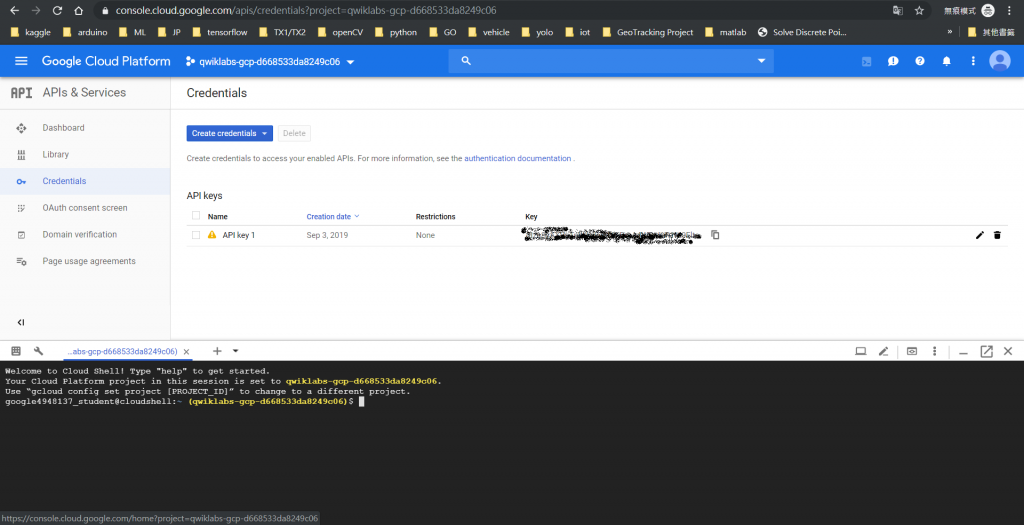1024x525 pixels.
Task: Open the header three-dot settings menu
Action: 973,61
